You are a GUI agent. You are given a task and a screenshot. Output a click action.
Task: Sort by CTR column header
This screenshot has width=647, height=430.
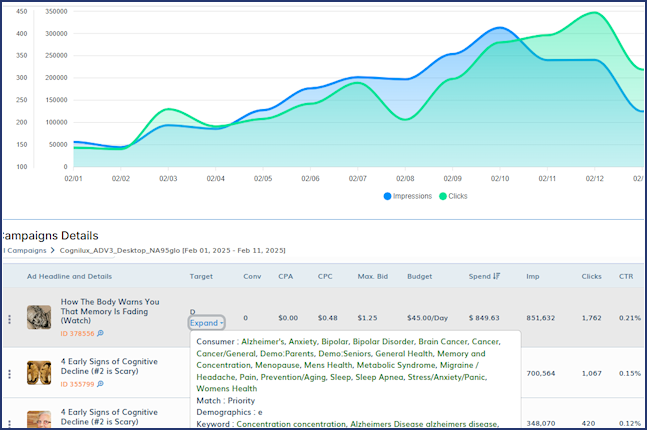(626, 276)
